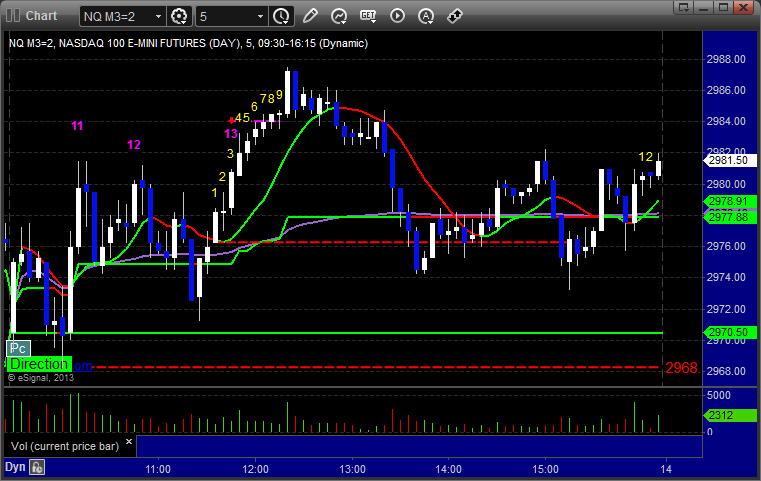Image resolution: width=761 pixels, height=481 pixels.
Task: Maximize the chart window
Action: 723,7
